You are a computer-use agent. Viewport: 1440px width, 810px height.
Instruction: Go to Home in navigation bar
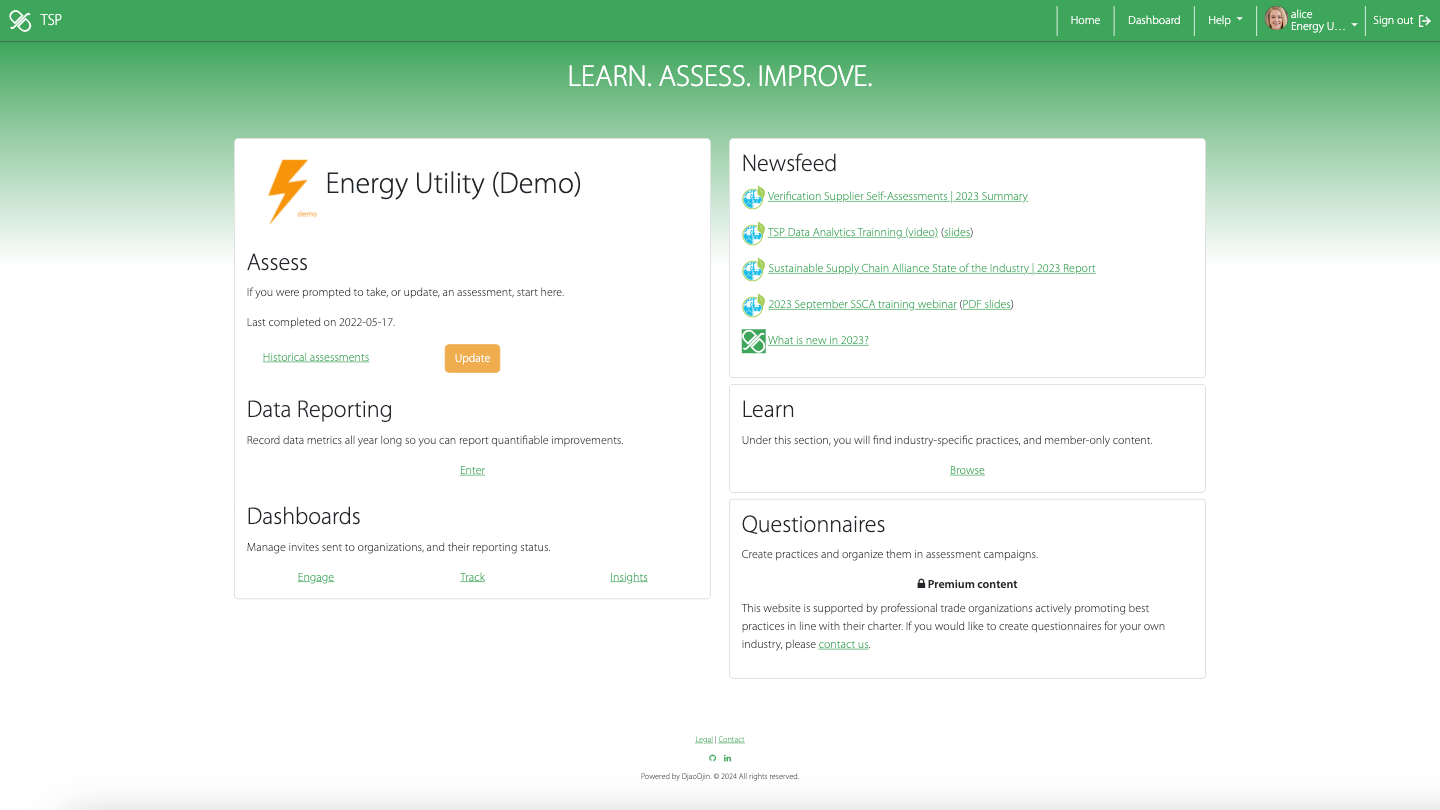pyautogui.click(x=1085, y=20)
